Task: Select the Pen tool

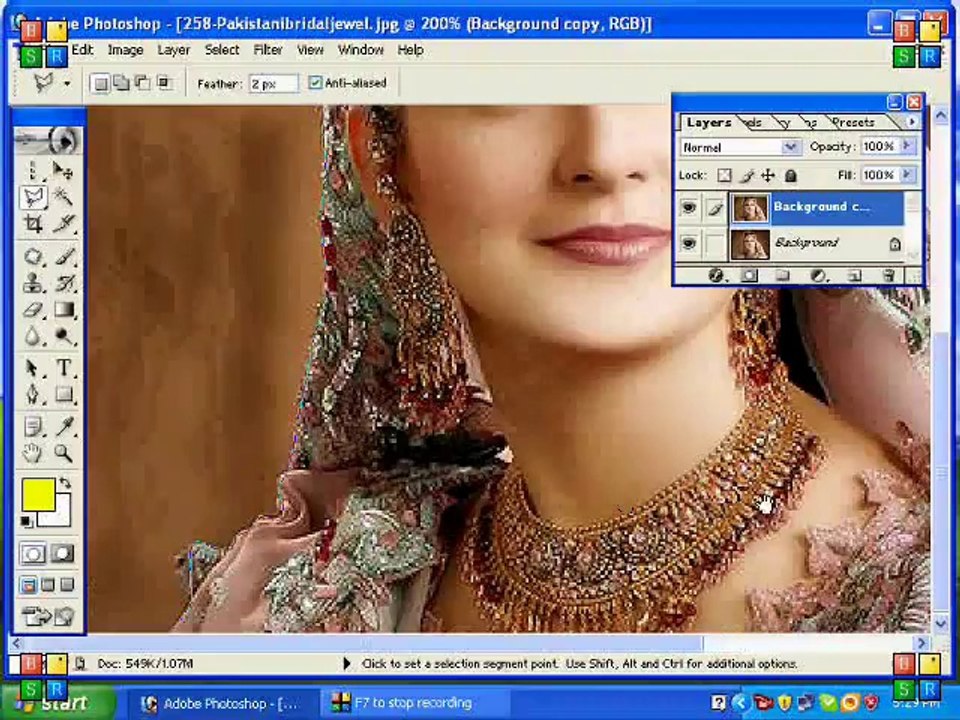Action: tap(33, 394)
